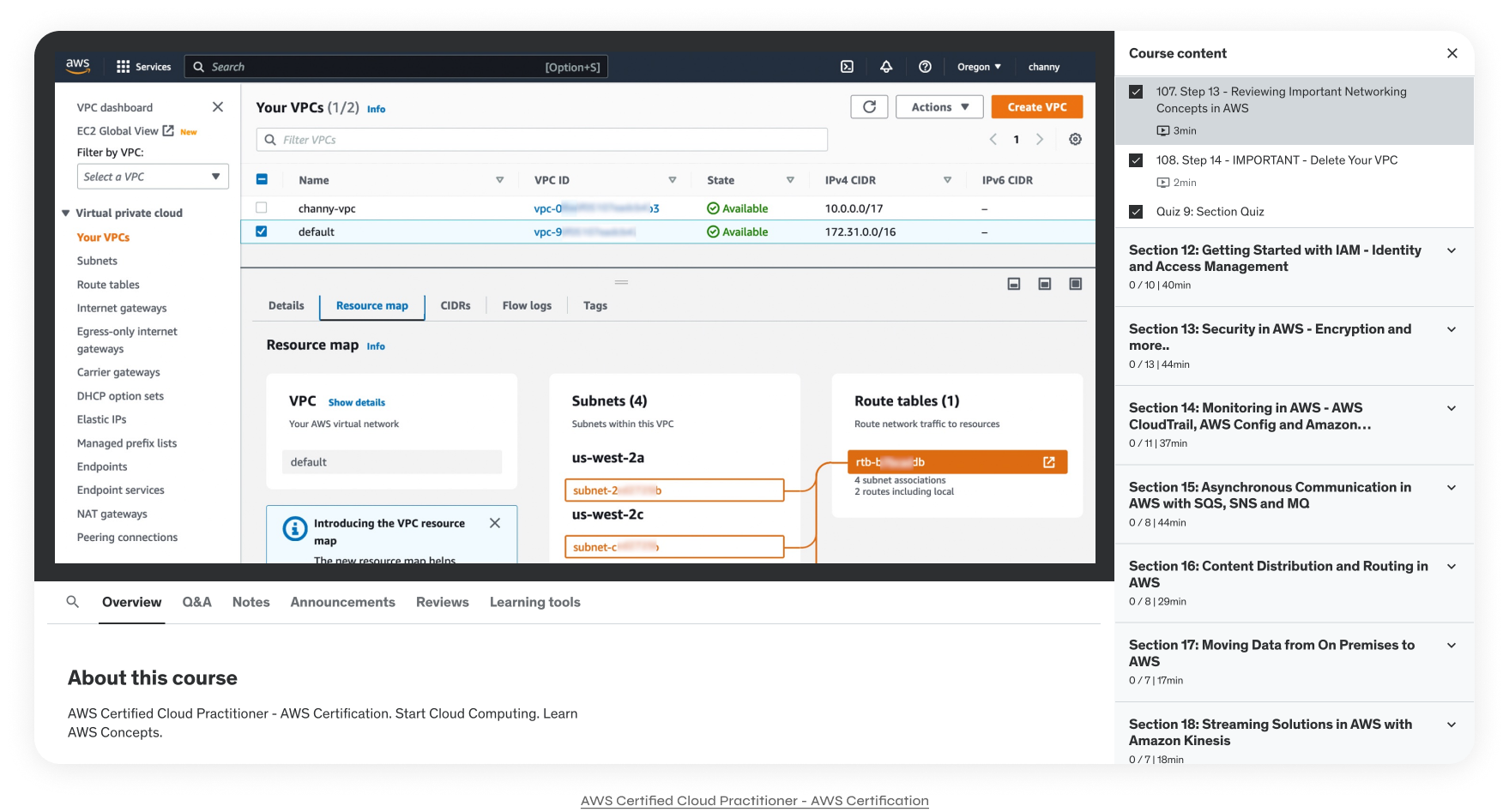Switch to the Tags tab
1509x812 pixels.
pyautogui.click(x=595, y=305)
